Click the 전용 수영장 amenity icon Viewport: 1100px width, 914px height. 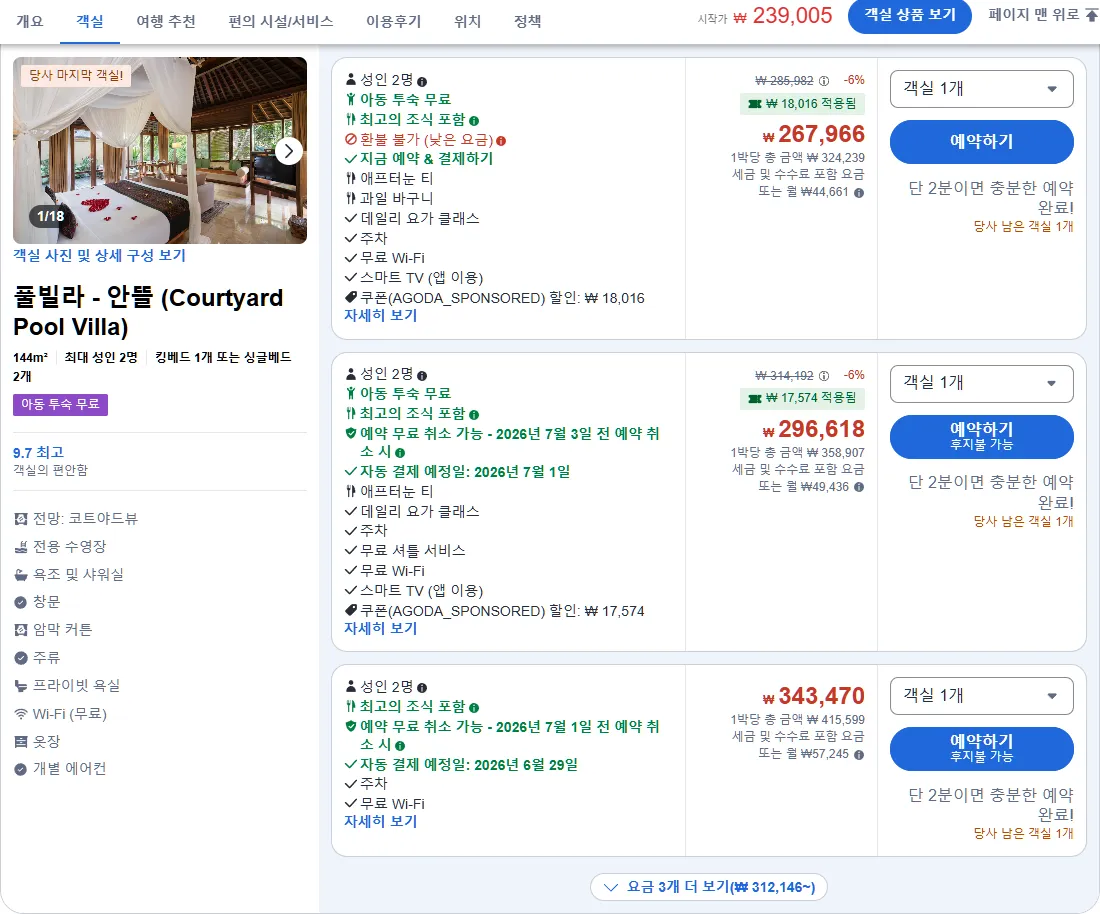21,546
